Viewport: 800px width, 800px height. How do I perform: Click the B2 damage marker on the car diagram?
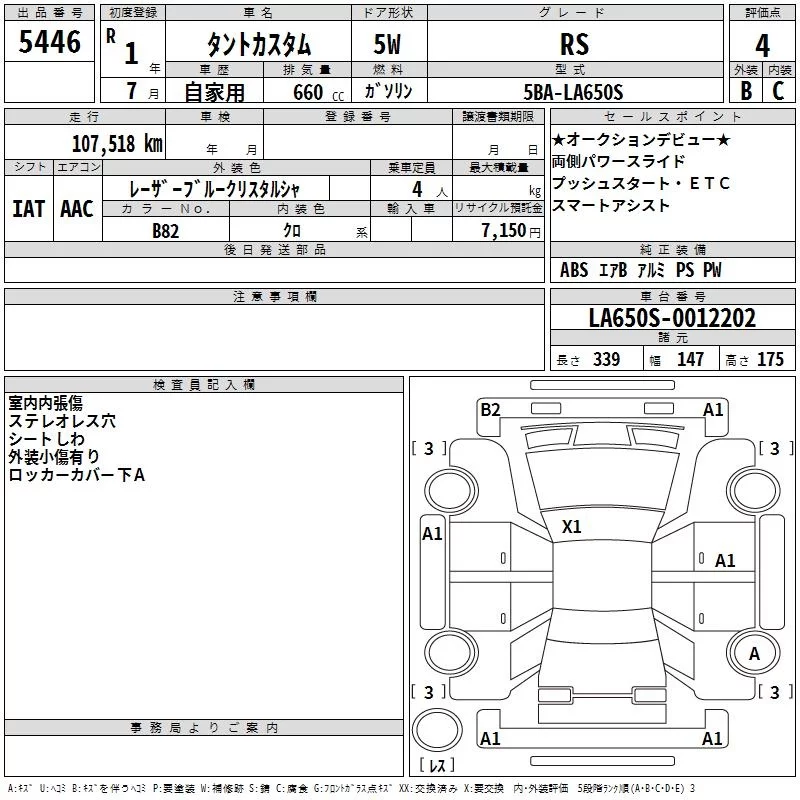490,408
